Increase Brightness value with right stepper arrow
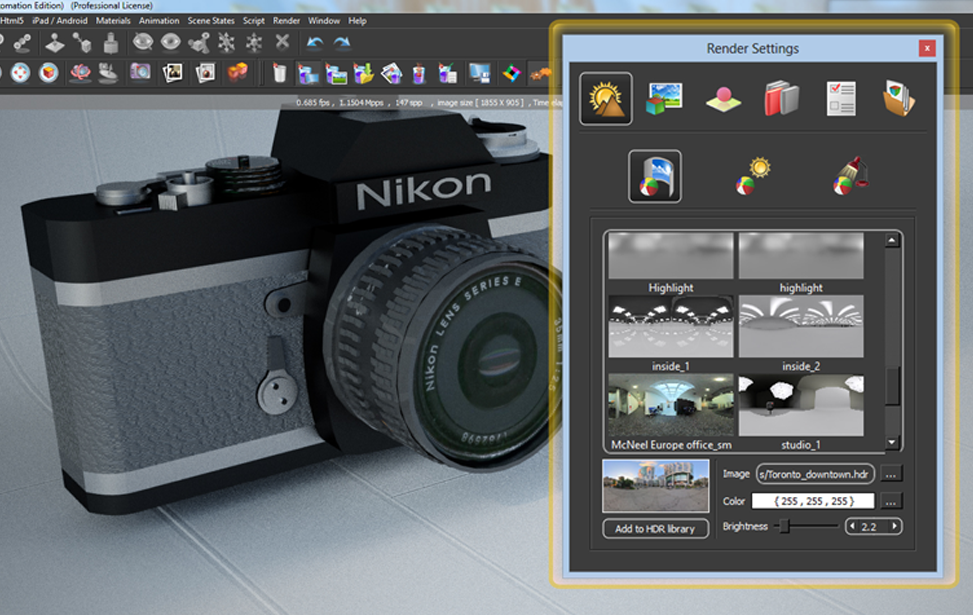973x615 pixels. (x=894, y=526)
